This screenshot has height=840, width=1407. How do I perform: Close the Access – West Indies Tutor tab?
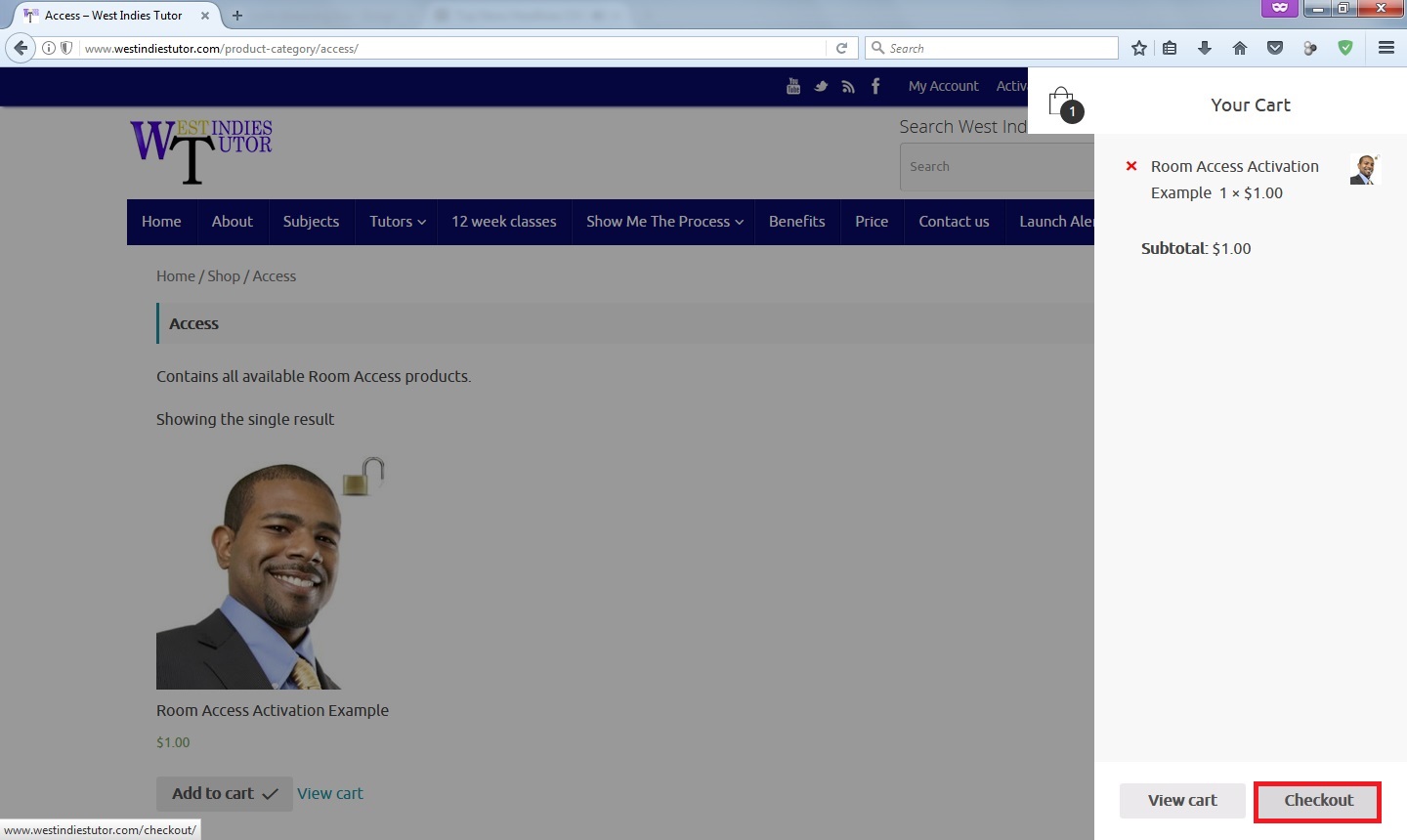(205, 16)
